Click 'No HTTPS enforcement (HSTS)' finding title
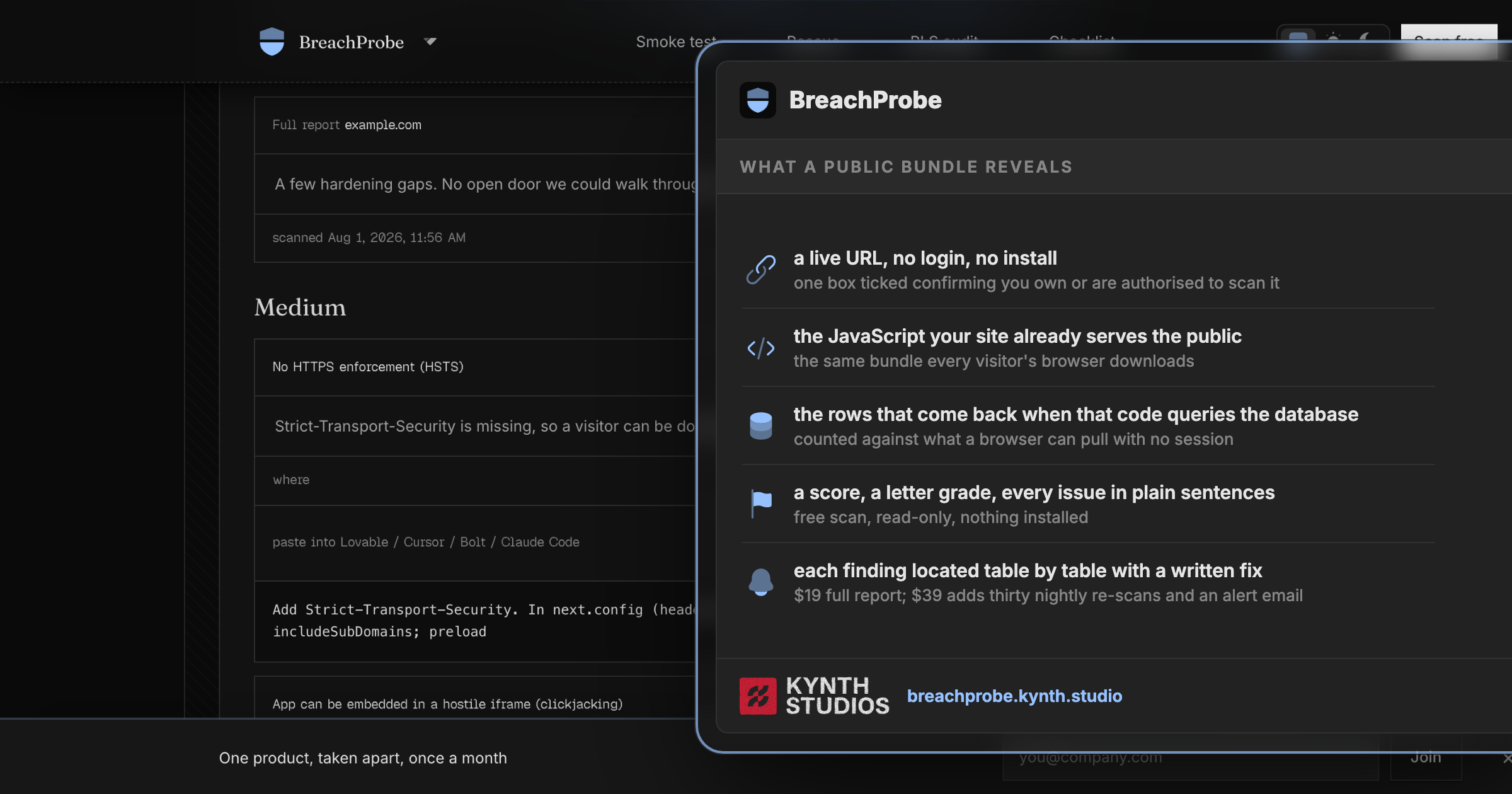The height and width of the screenshot is (794, 1512). 367,367
